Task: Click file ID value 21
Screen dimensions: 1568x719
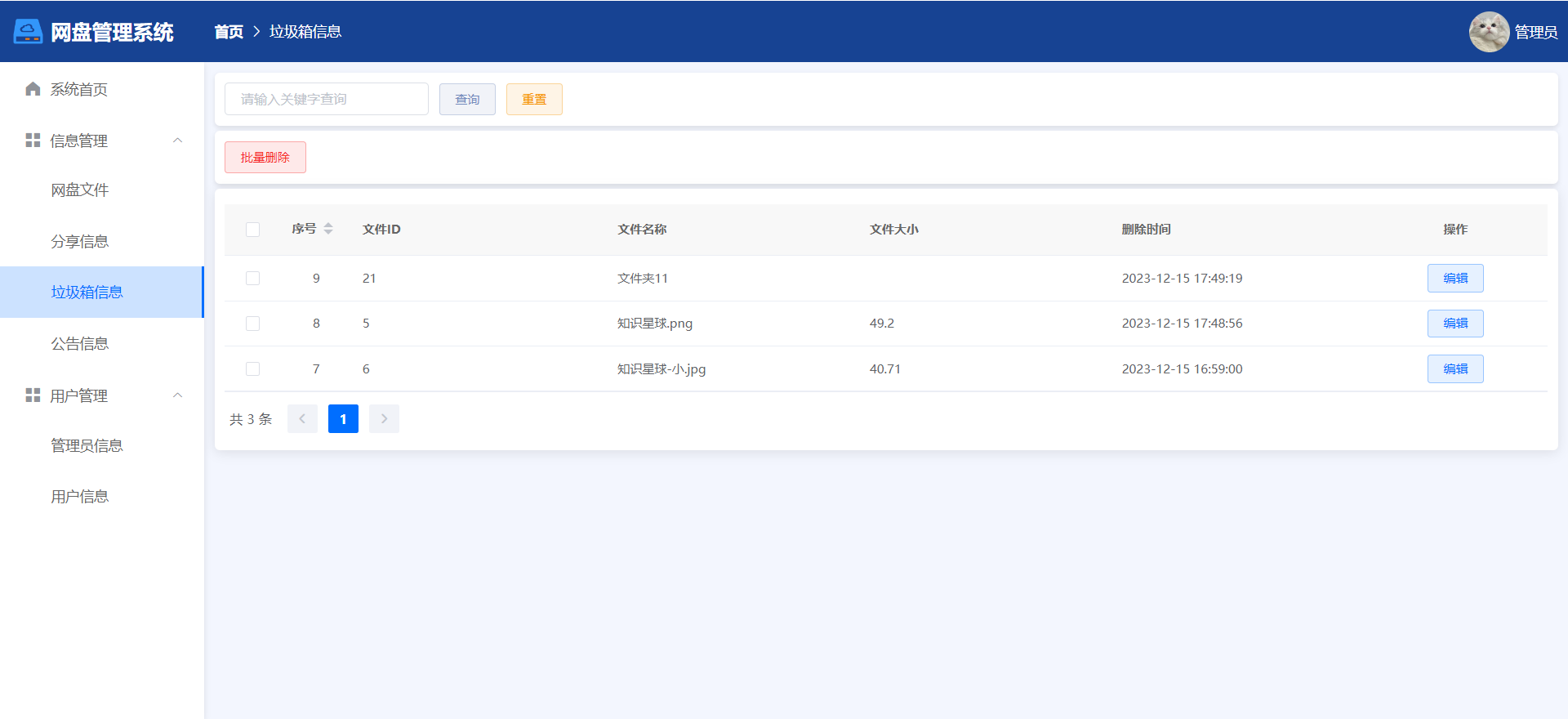Action: [x=369, y=279]
